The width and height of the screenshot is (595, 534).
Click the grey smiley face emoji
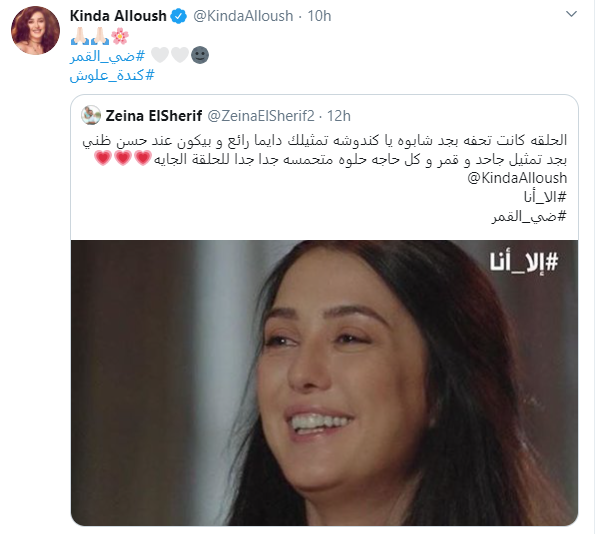200,55
